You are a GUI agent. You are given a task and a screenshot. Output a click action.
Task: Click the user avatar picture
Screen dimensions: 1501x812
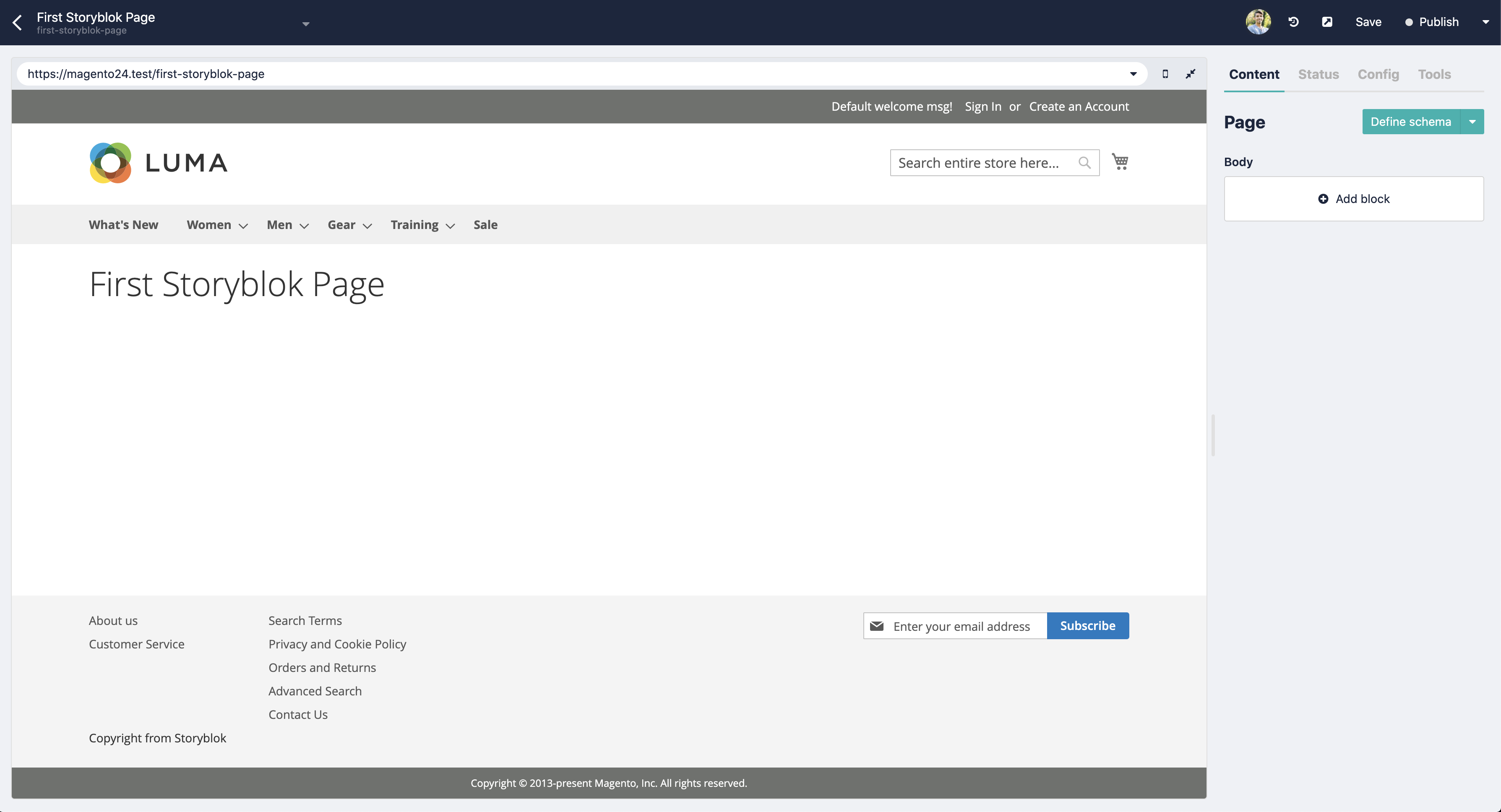[x=1258, y=22]
